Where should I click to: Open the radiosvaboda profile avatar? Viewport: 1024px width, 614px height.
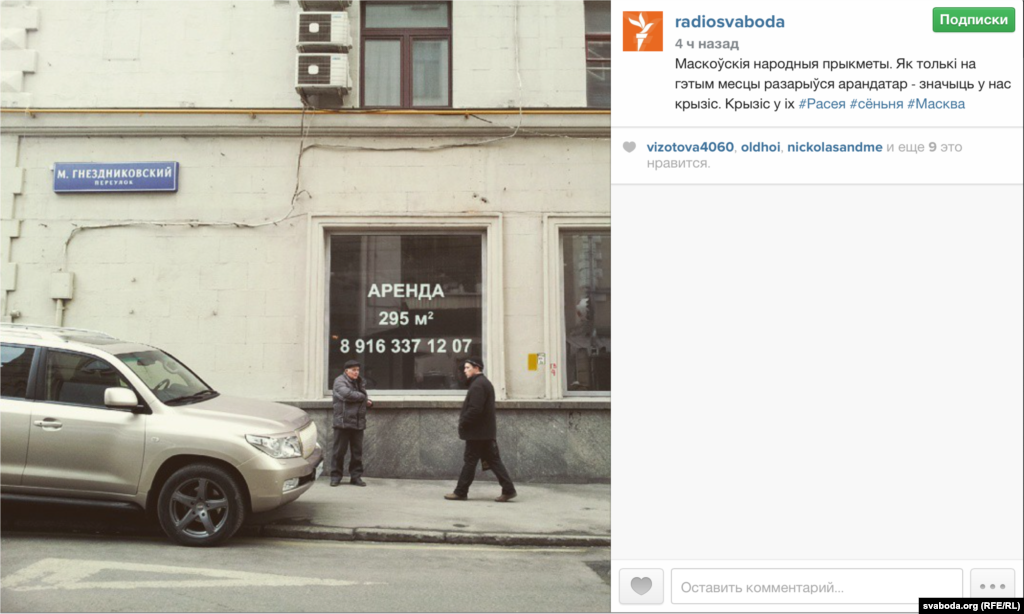pyautogui.click(x=642, y=31)
